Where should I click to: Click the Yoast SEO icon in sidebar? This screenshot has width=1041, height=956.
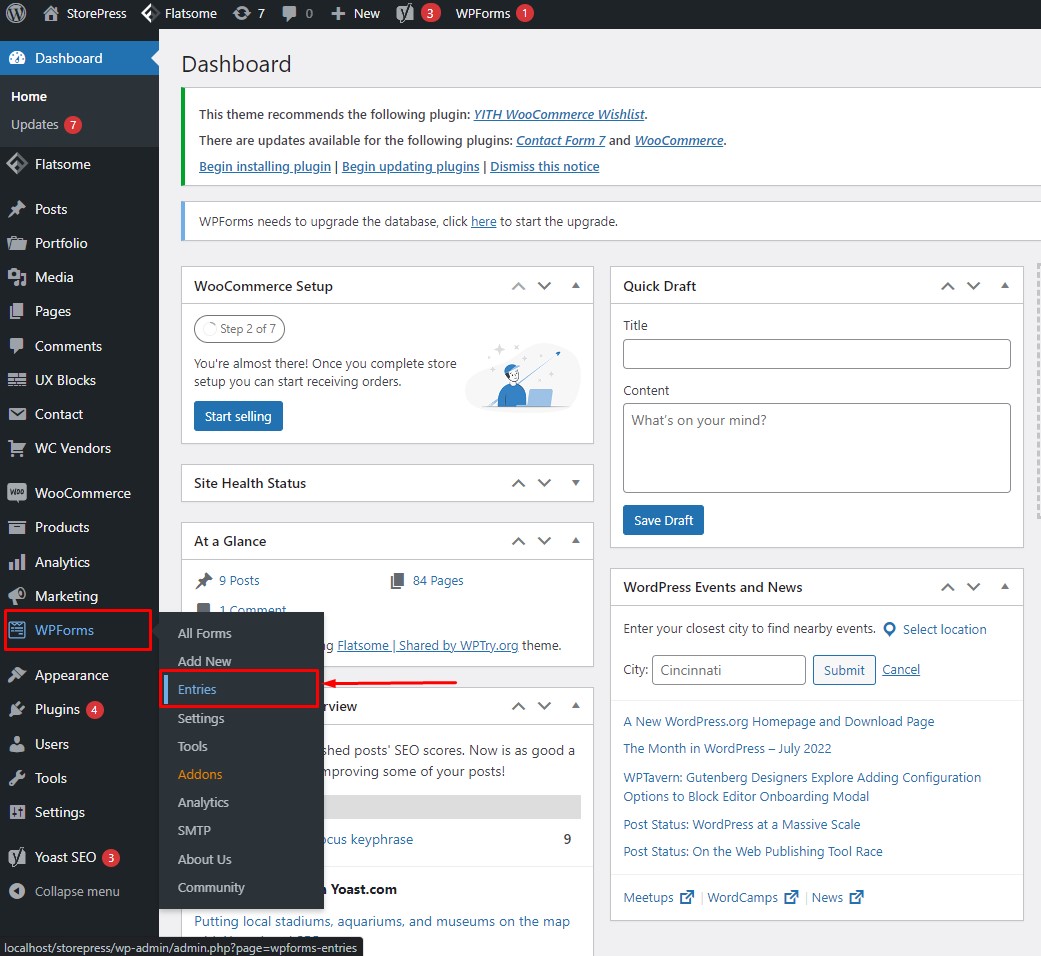tap(17, 857)
